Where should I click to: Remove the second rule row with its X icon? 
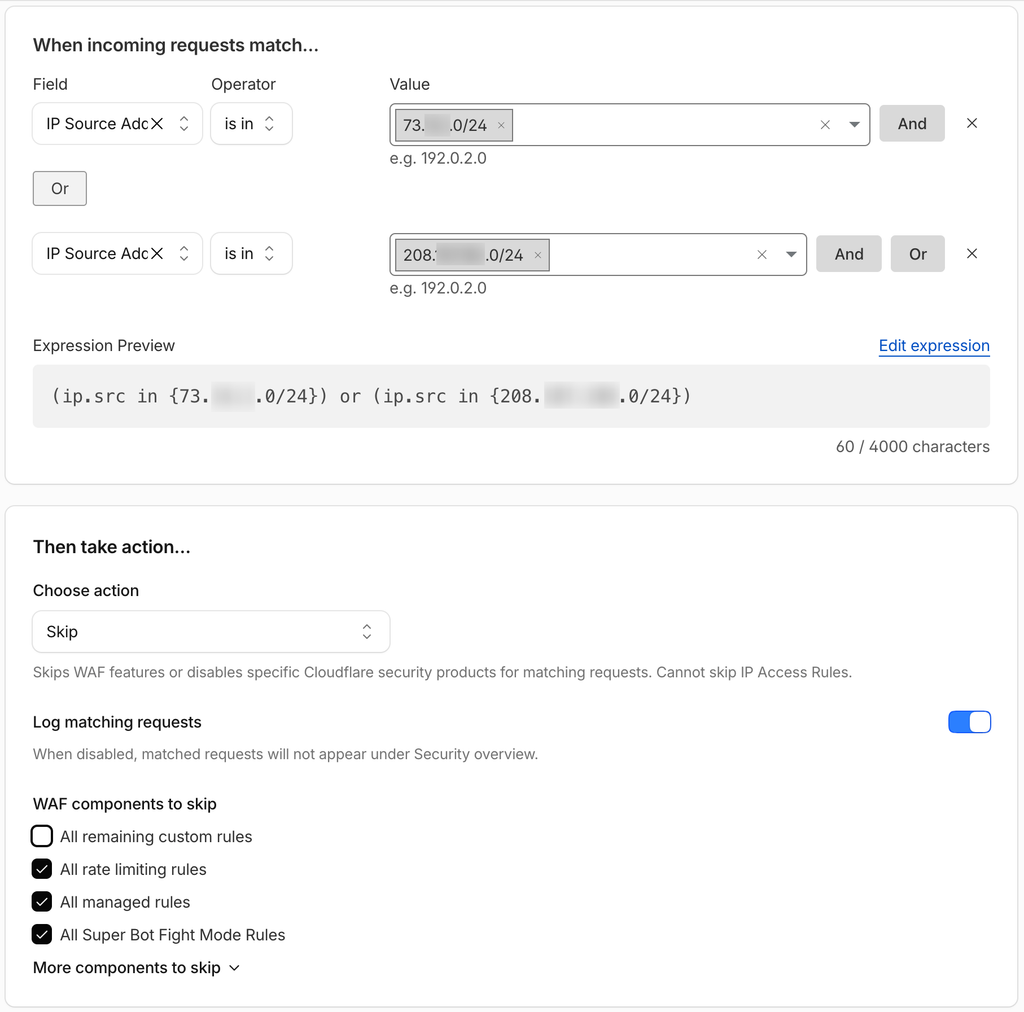(x=972, y=253)
